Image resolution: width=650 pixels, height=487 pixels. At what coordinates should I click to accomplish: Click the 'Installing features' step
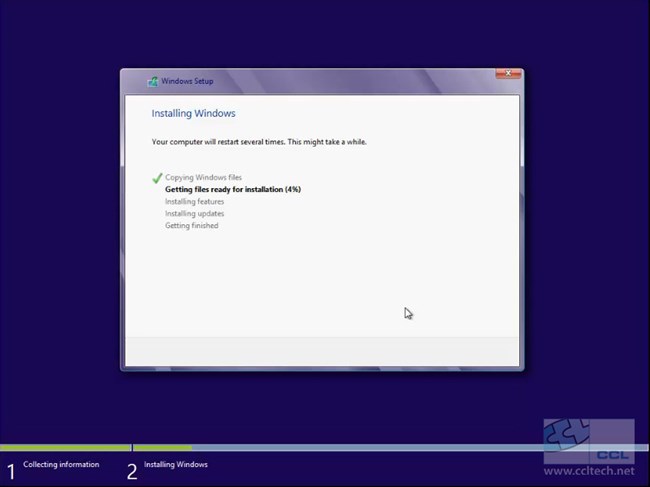point(194,201)
